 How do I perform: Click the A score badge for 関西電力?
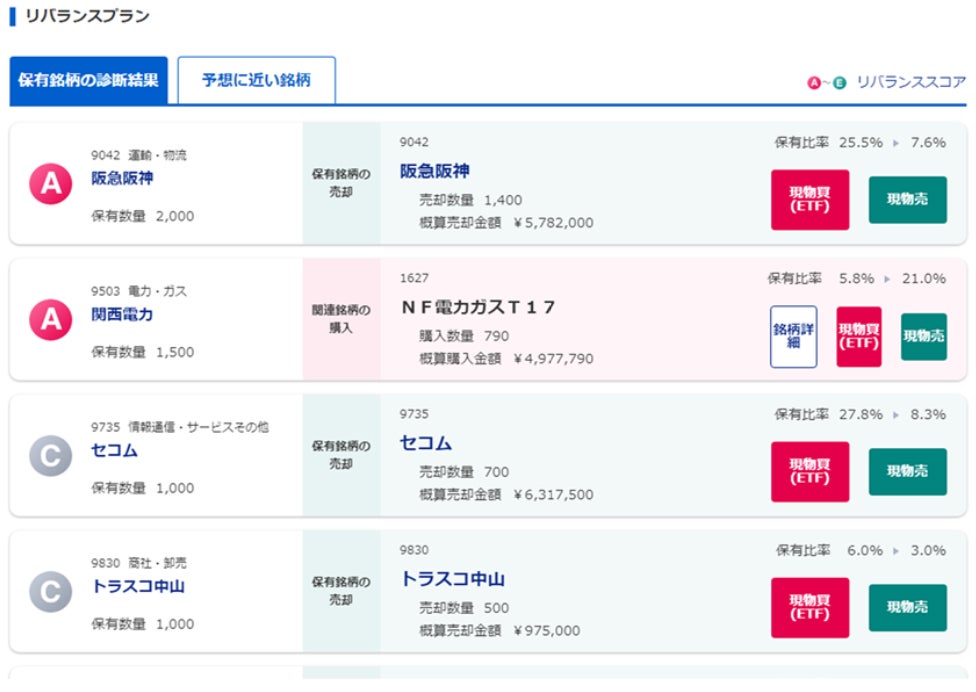pyautogui.click(x=50, y=320)
